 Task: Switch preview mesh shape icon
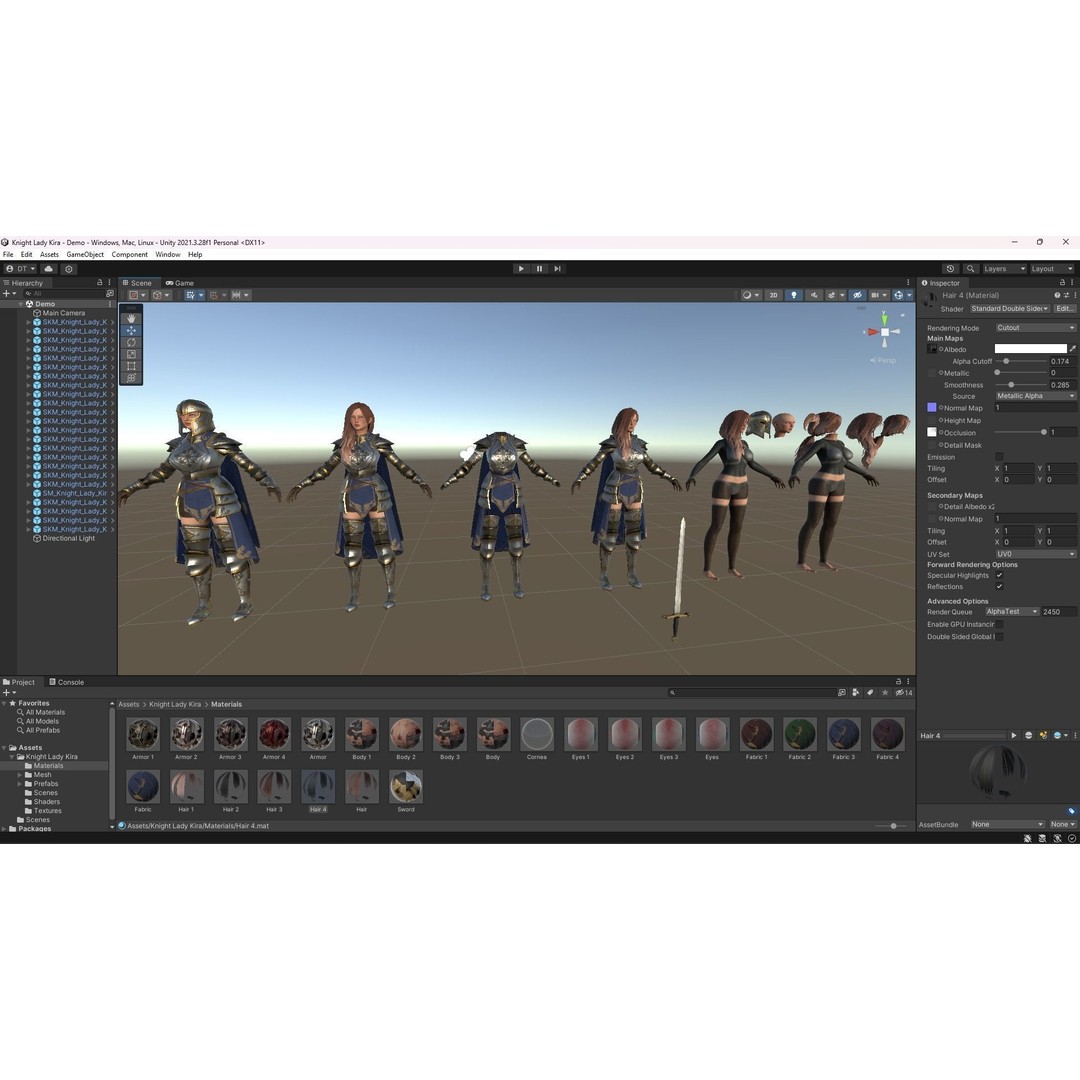[x=1028, y=735]
